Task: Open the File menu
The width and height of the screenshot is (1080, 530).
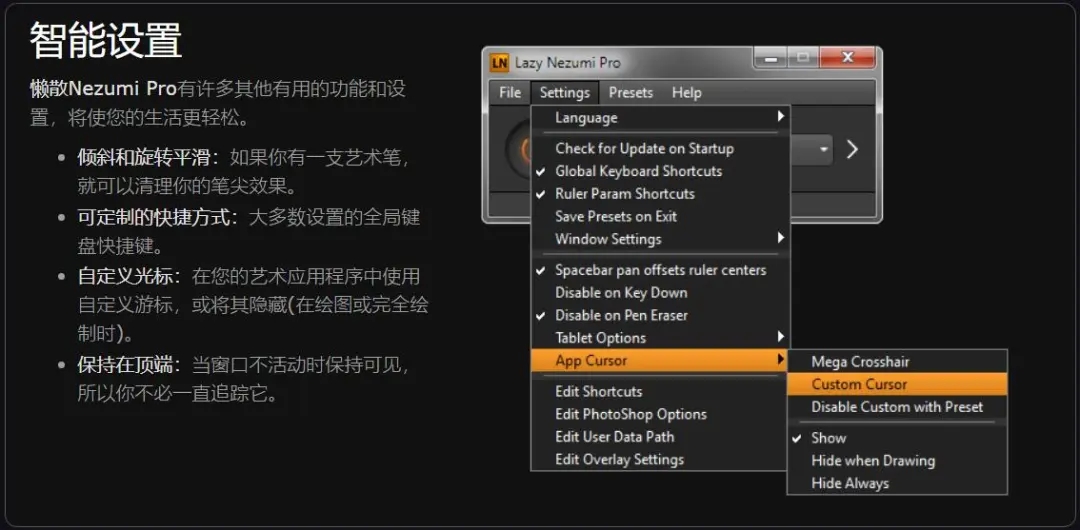Action: tap(510, 92)
